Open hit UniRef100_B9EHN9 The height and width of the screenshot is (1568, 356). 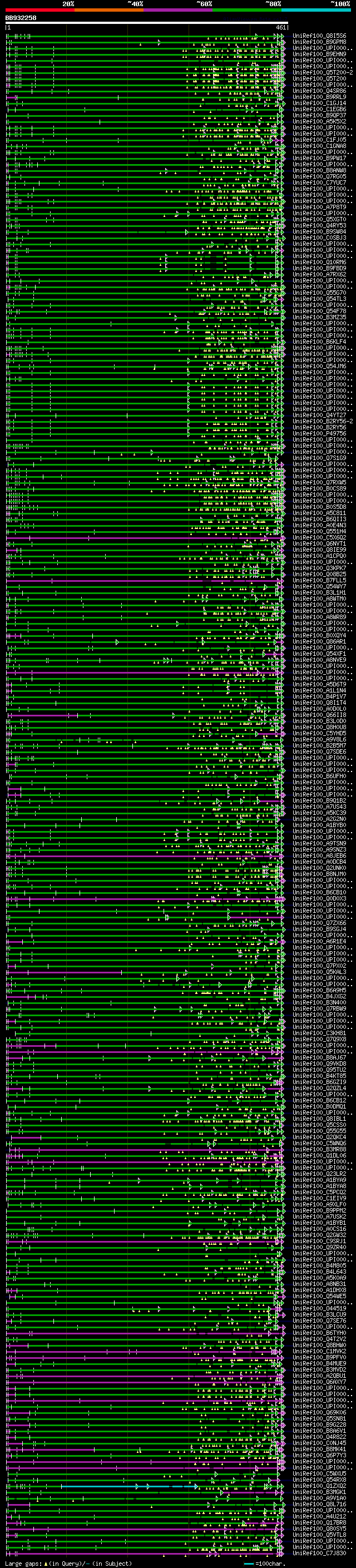(319, 54)
